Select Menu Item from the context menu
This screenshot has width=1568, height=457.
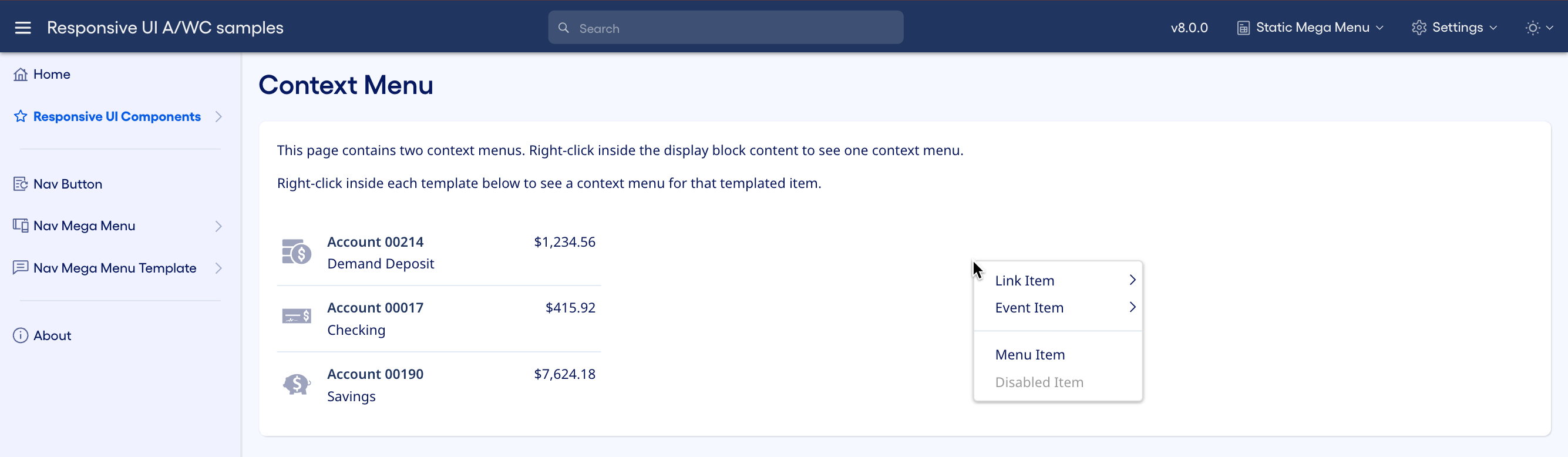coord(1030,354)
